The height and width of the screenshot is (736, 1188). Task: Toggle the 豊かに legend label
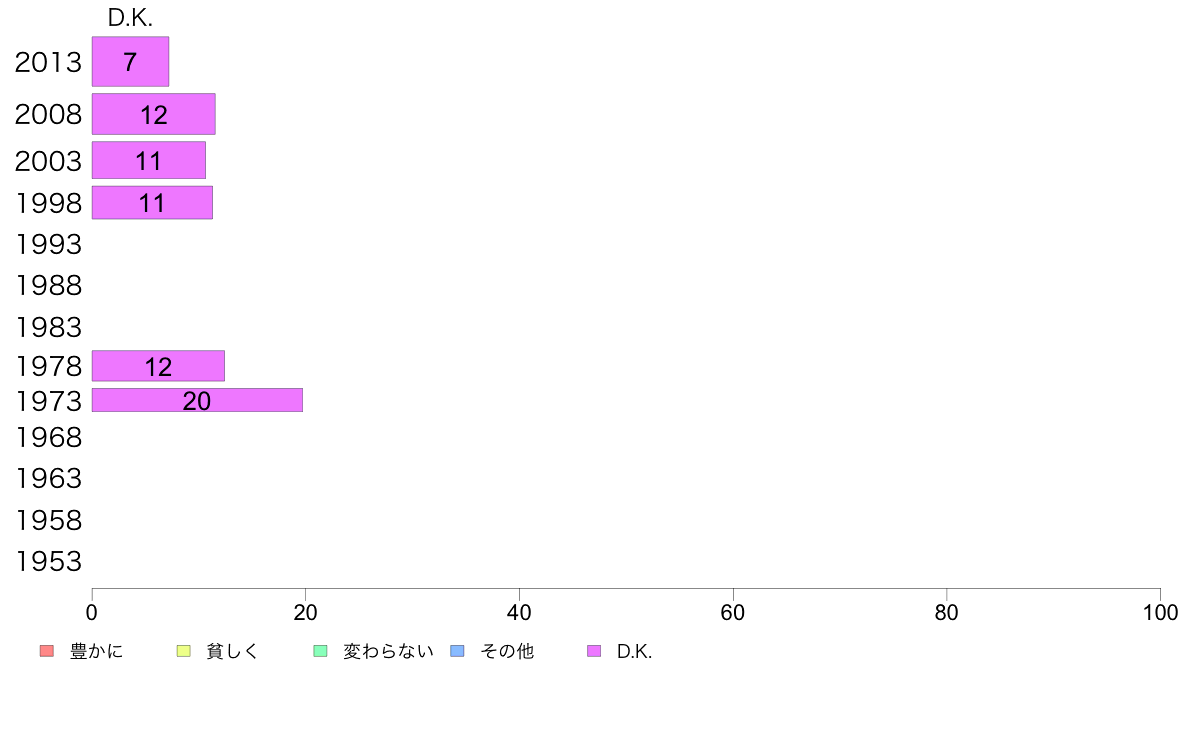[96, 651]
